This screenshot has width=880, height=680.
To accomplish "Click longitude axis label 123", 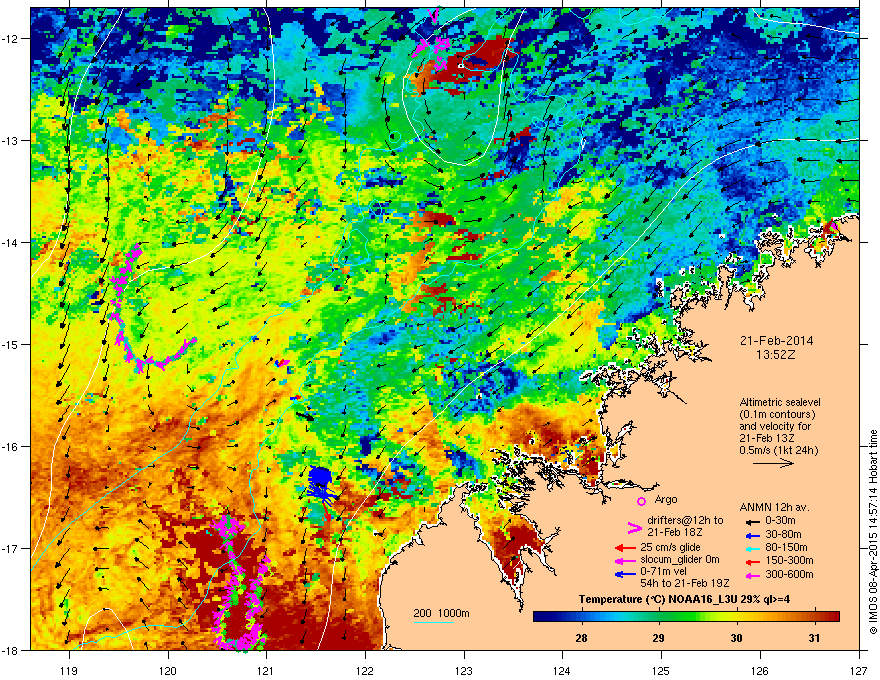I will [464, 670].
